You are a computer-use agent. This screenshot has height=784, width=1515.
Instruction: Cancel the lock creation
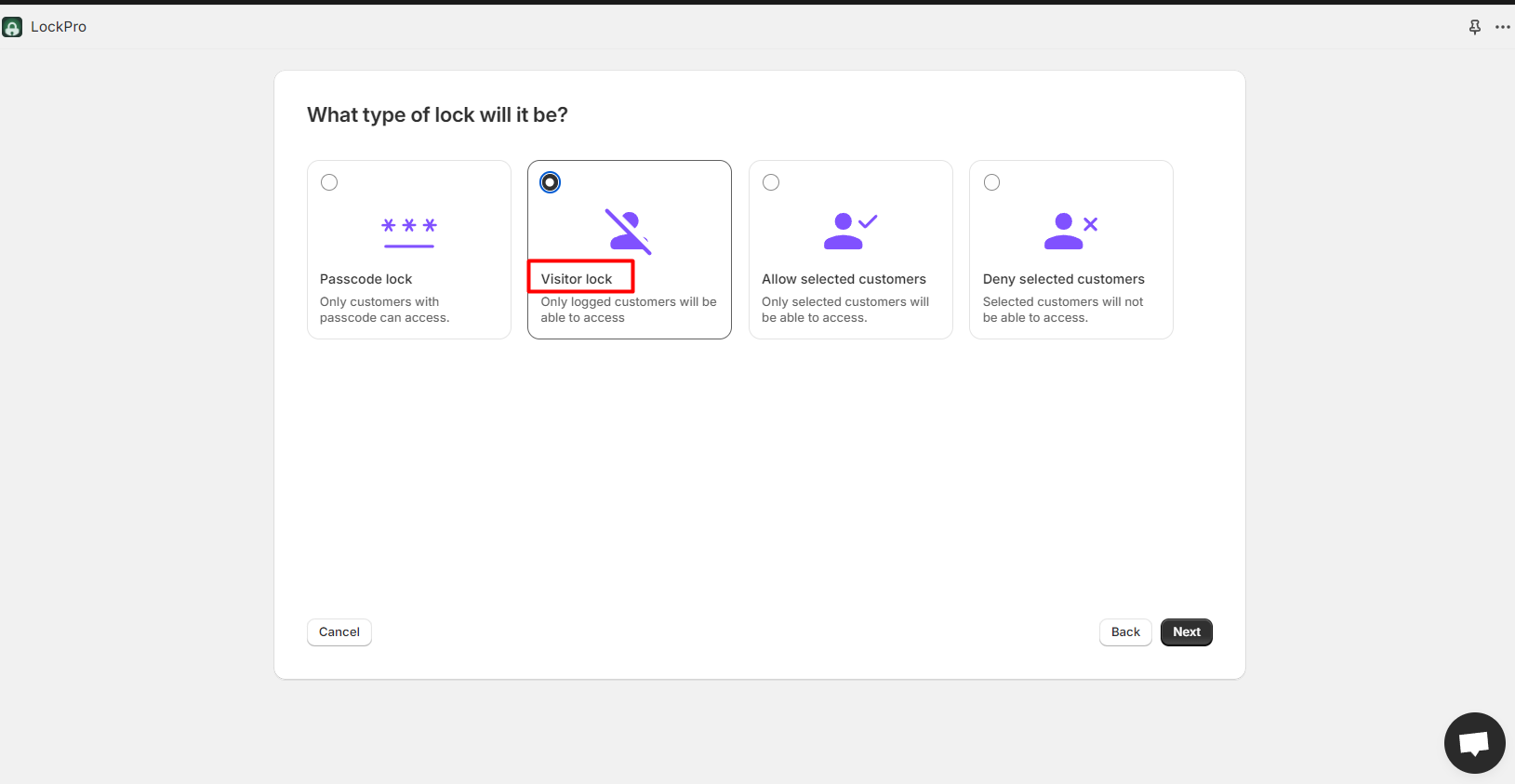tap(339, 632)
